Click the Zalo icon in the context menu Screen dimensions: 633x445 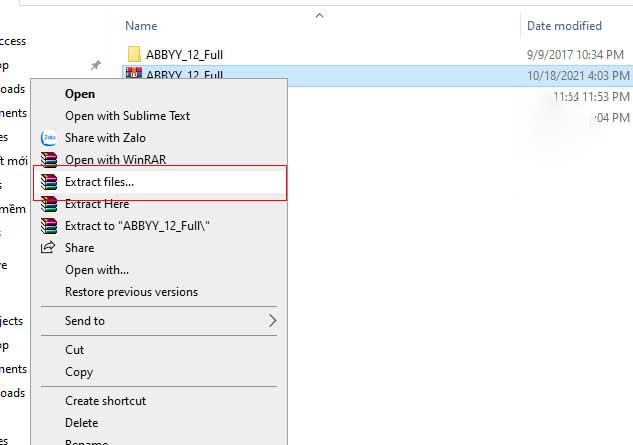point(48,138)
